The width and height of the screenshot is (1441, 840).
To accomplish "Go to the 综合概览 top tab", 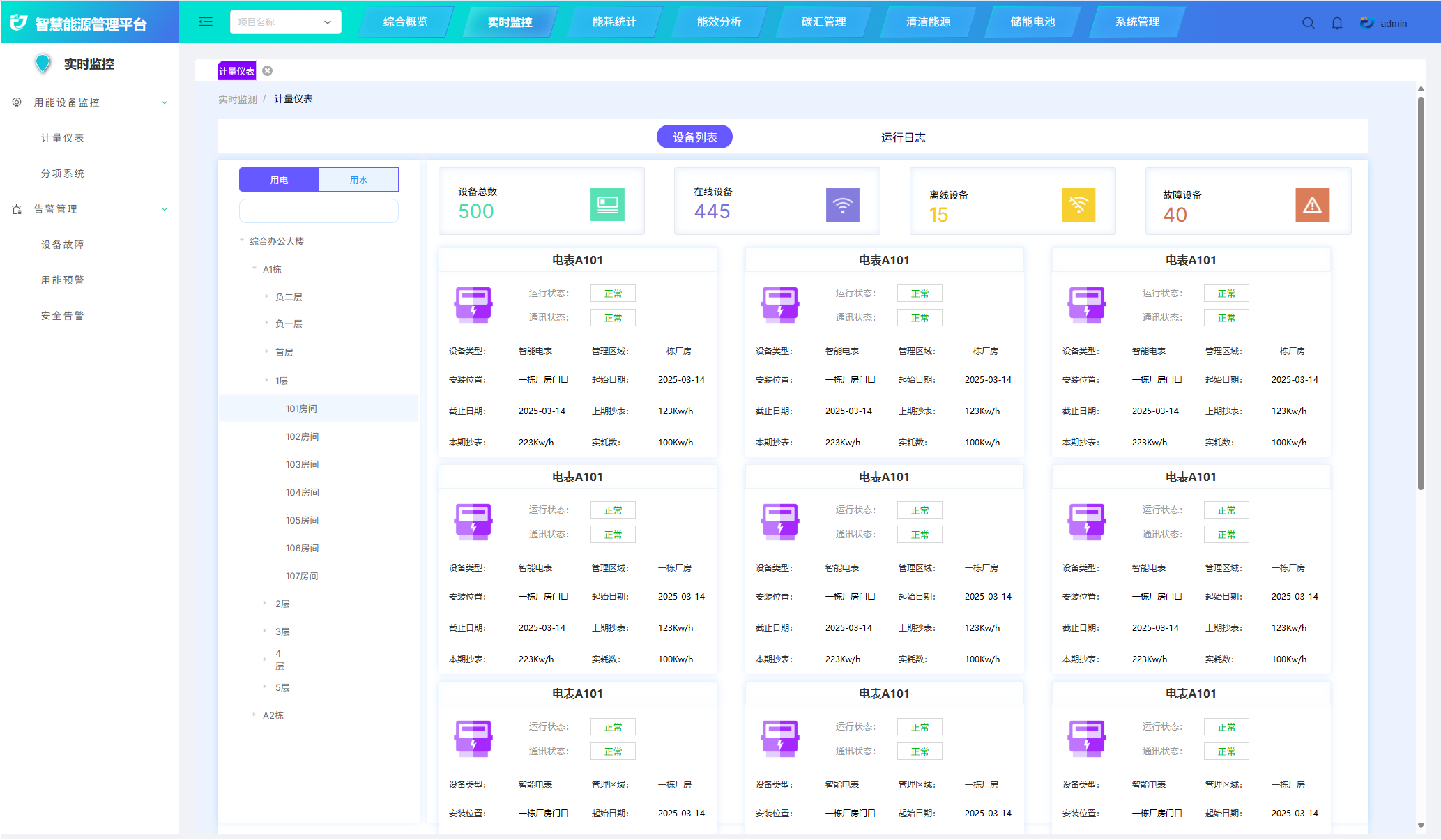I will (406, 22).
